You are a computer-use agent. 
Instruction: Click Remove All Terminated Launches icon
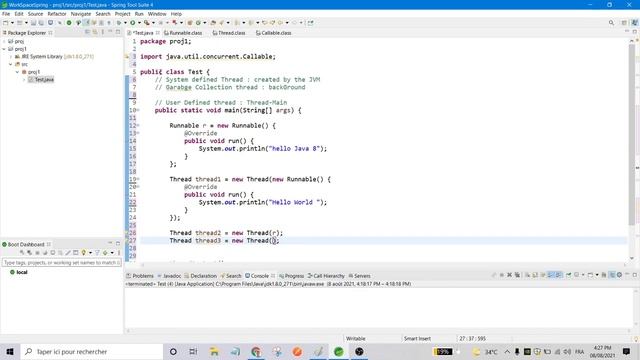pyautogui.click(x=517, y=275)
